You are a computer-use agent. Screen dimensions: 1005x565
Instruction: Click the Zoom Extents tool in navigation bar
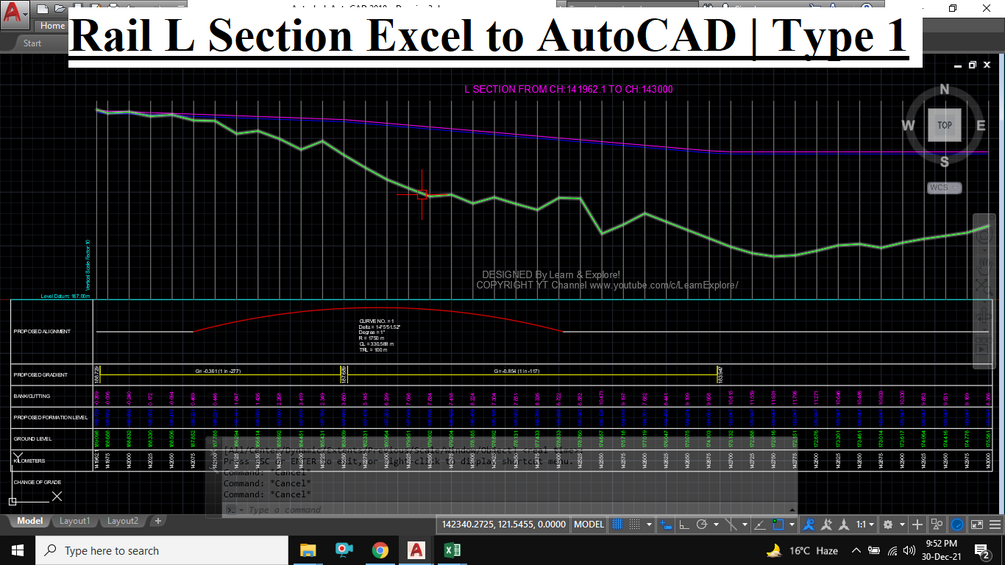click(x=983, y=286)
